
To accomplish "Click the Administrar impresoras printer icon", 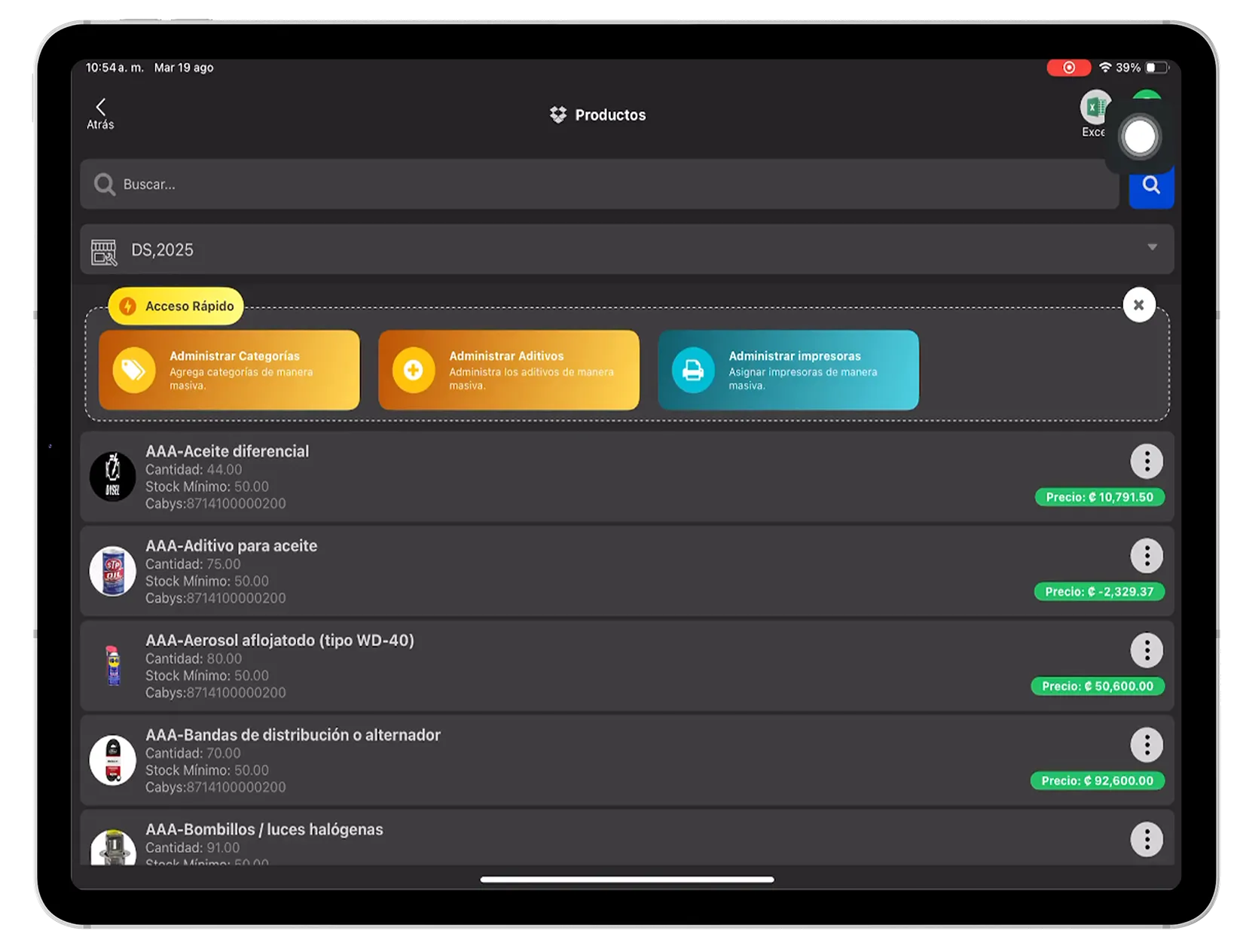I will click(693, 370).
